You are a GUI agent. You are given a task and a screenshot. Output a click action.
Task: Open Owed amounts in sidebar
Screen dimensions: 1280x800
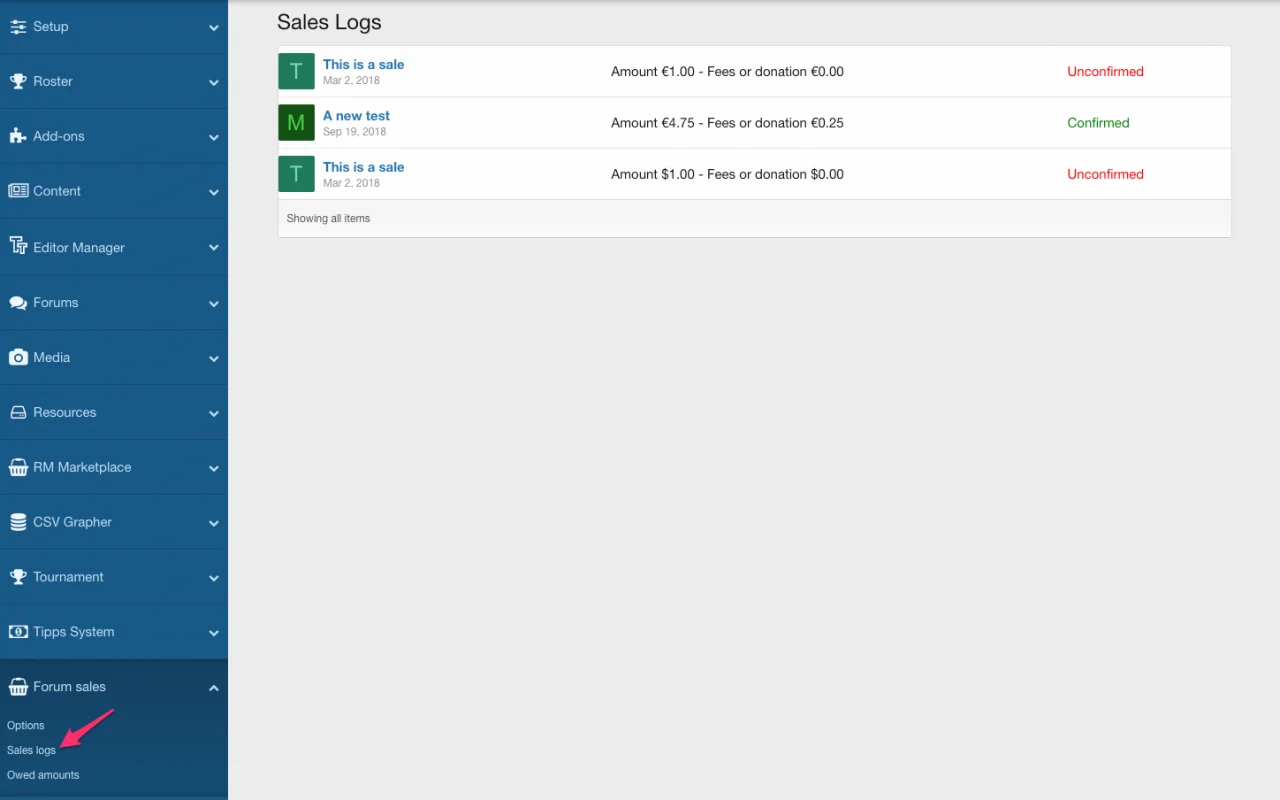pos(43,775)
